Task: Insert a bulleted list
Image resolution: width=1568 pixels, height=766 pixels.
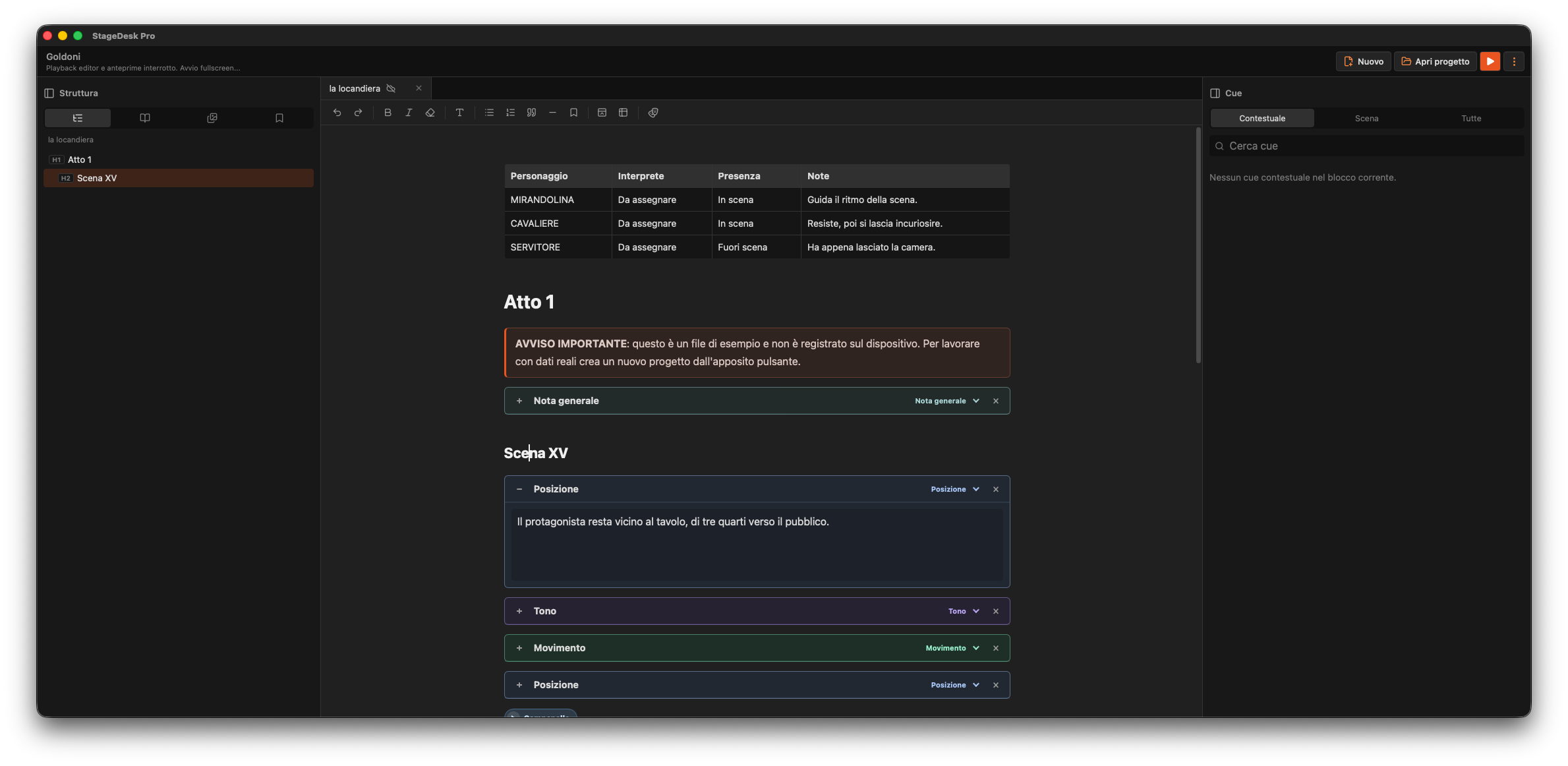Action: 489,113
